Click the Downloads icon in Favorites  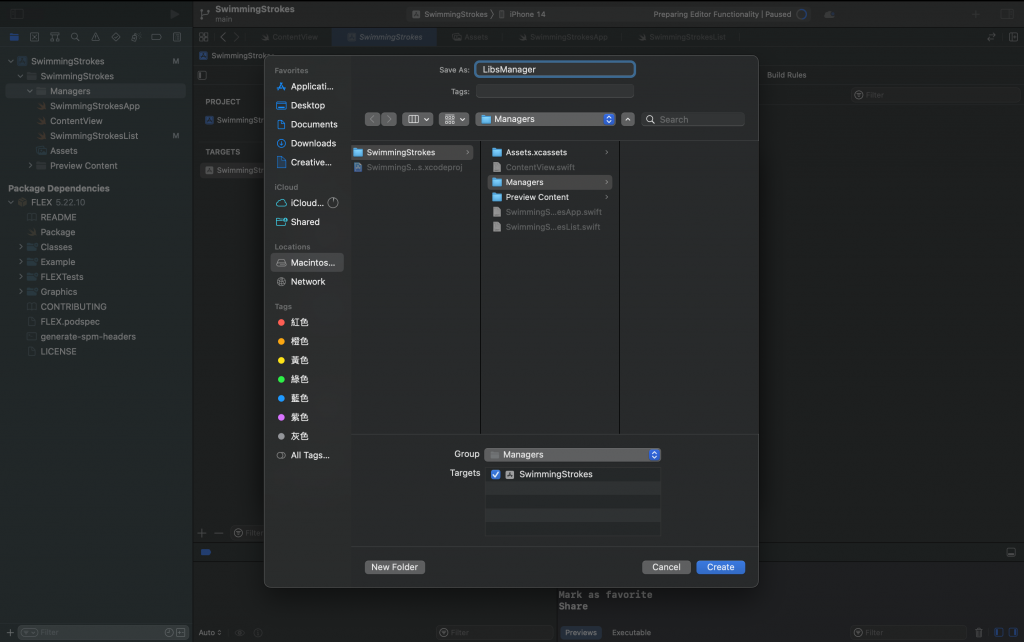[281, 143]
